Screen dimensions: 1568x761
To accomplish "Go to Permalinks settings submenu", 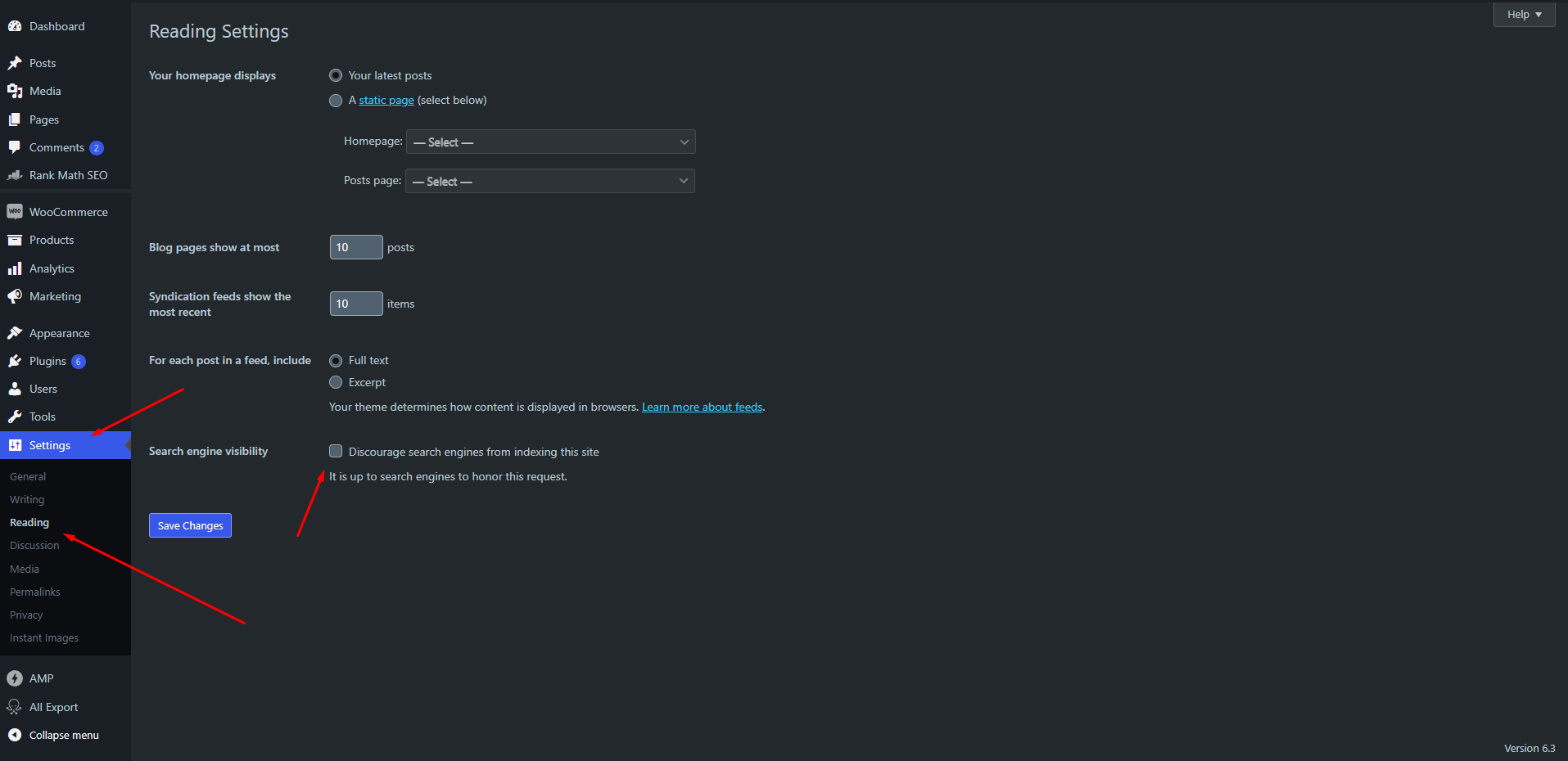I will (35, 592).
